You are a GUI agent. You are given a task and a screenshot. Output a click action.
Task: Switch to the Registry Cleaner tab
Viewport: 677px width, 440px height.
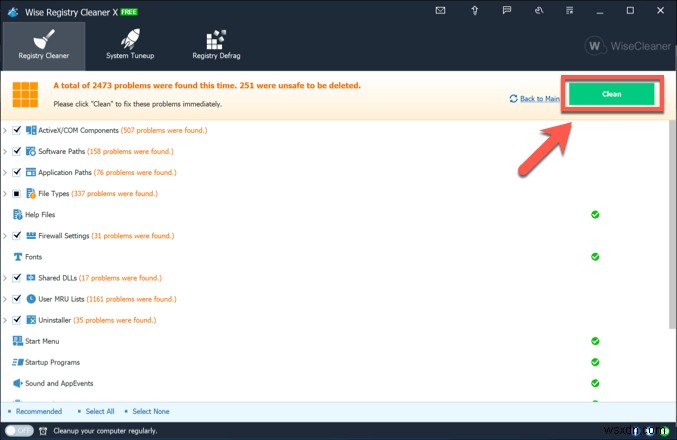point(44,46)
